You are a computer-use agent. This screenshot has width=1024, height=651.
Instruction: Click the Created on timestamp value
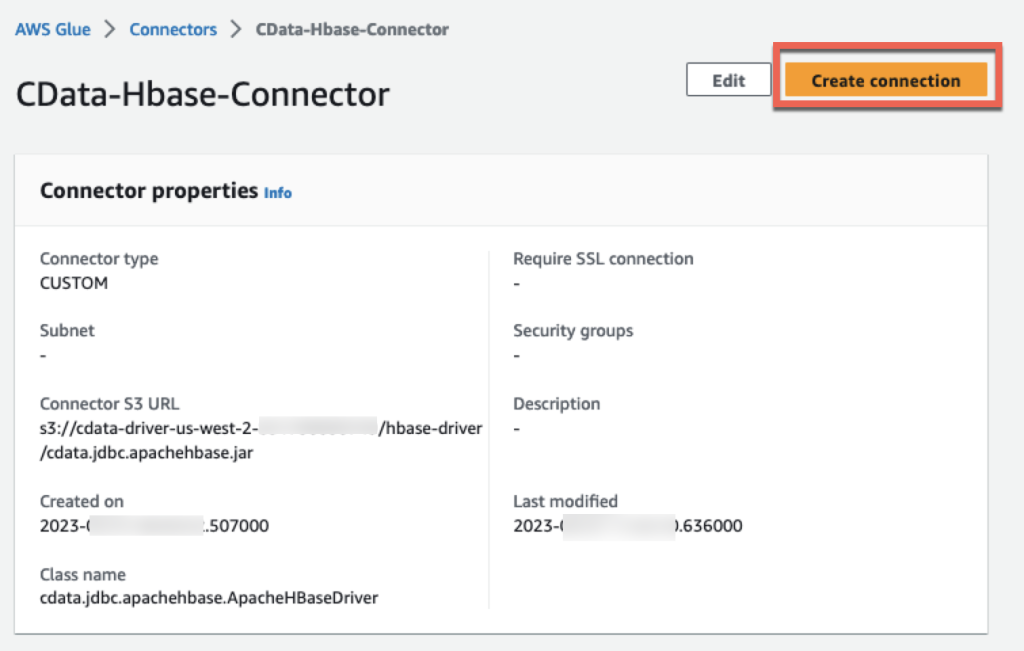pos(154,525)
